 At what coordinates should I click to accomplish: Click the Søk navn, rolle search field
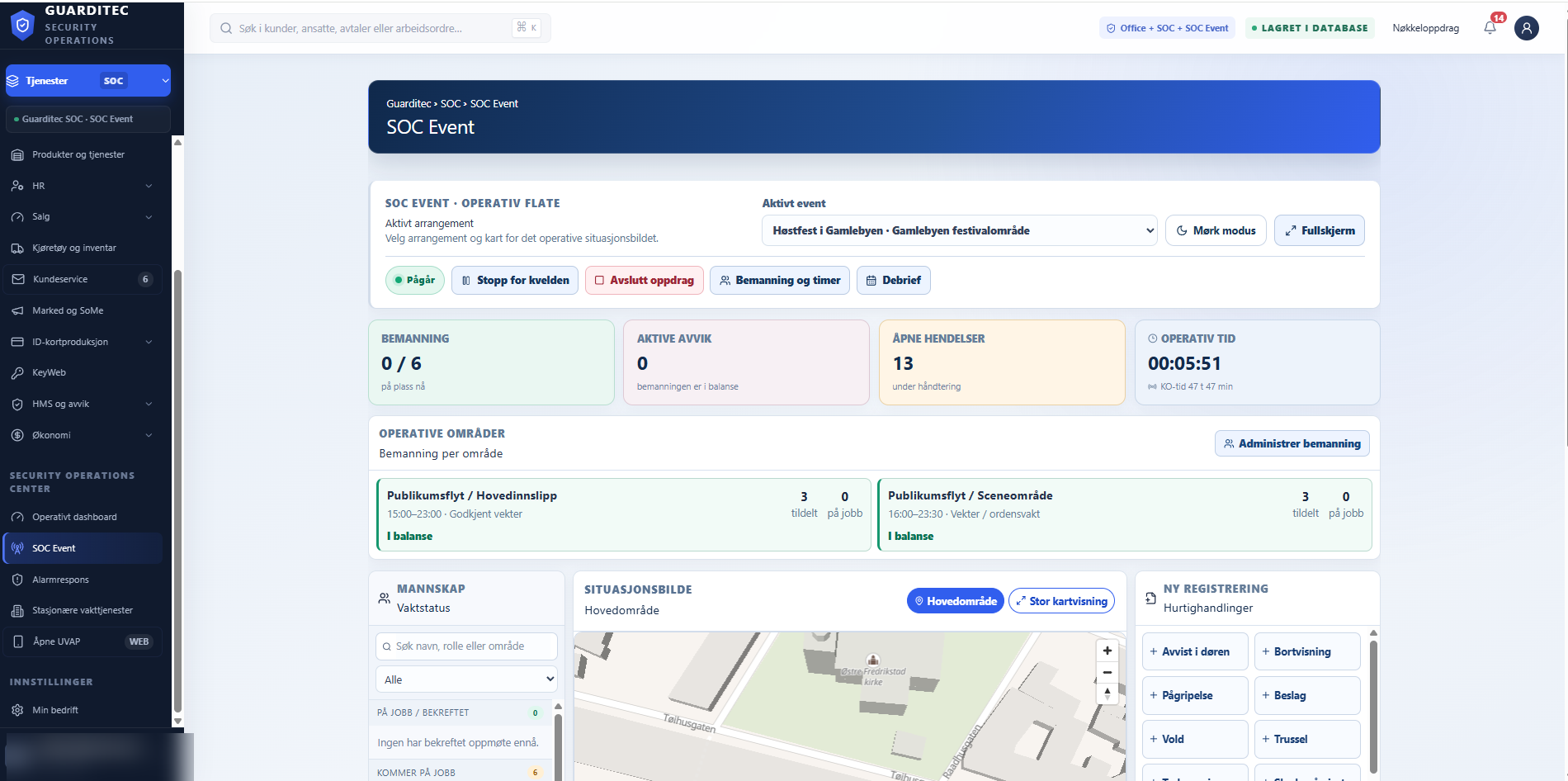pyautogui.click(x=466, y=646)
